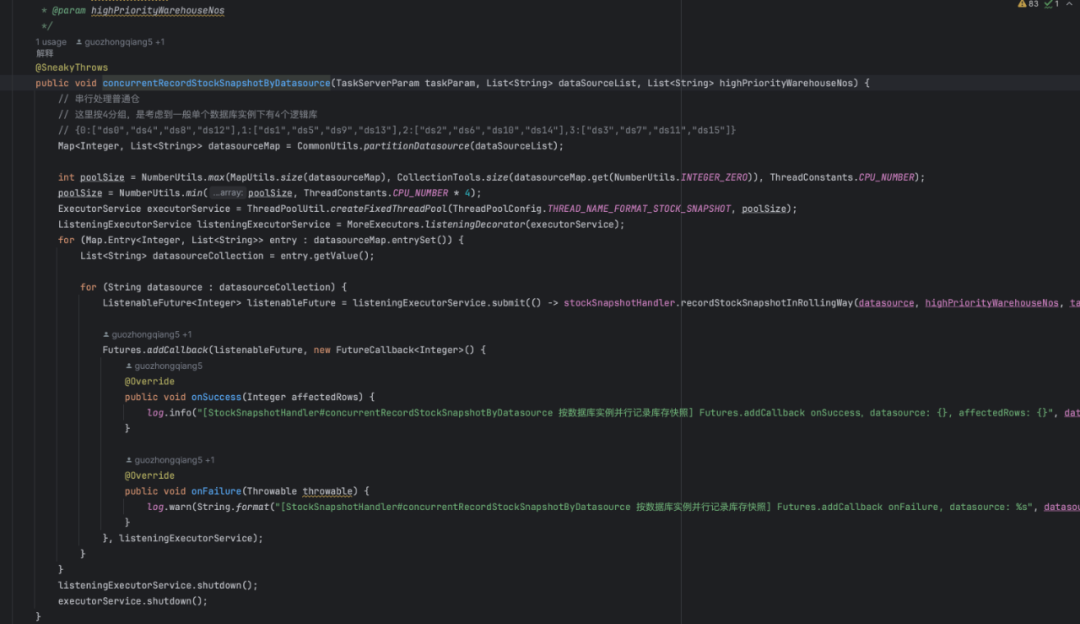The image size is (1080, 624).
Task: Click the partitionDatasource method call
Action: coord(417,146)
